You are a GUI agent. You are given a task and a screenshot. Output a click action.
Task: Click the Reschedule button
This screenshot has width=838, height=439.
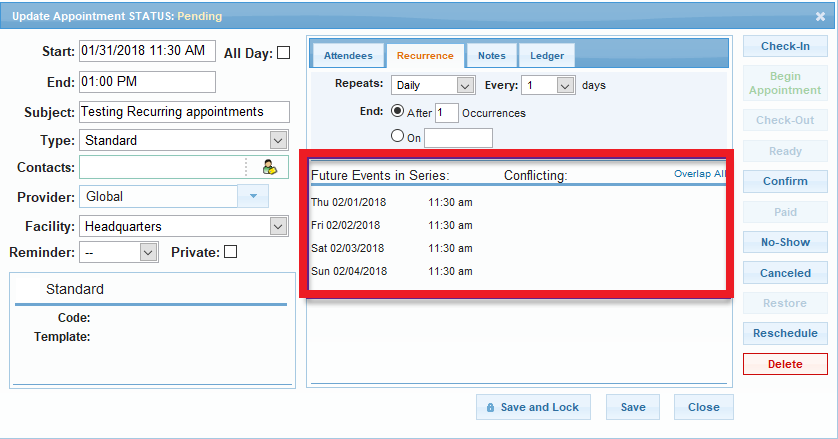pyautogui.click(x=785, y=333)
